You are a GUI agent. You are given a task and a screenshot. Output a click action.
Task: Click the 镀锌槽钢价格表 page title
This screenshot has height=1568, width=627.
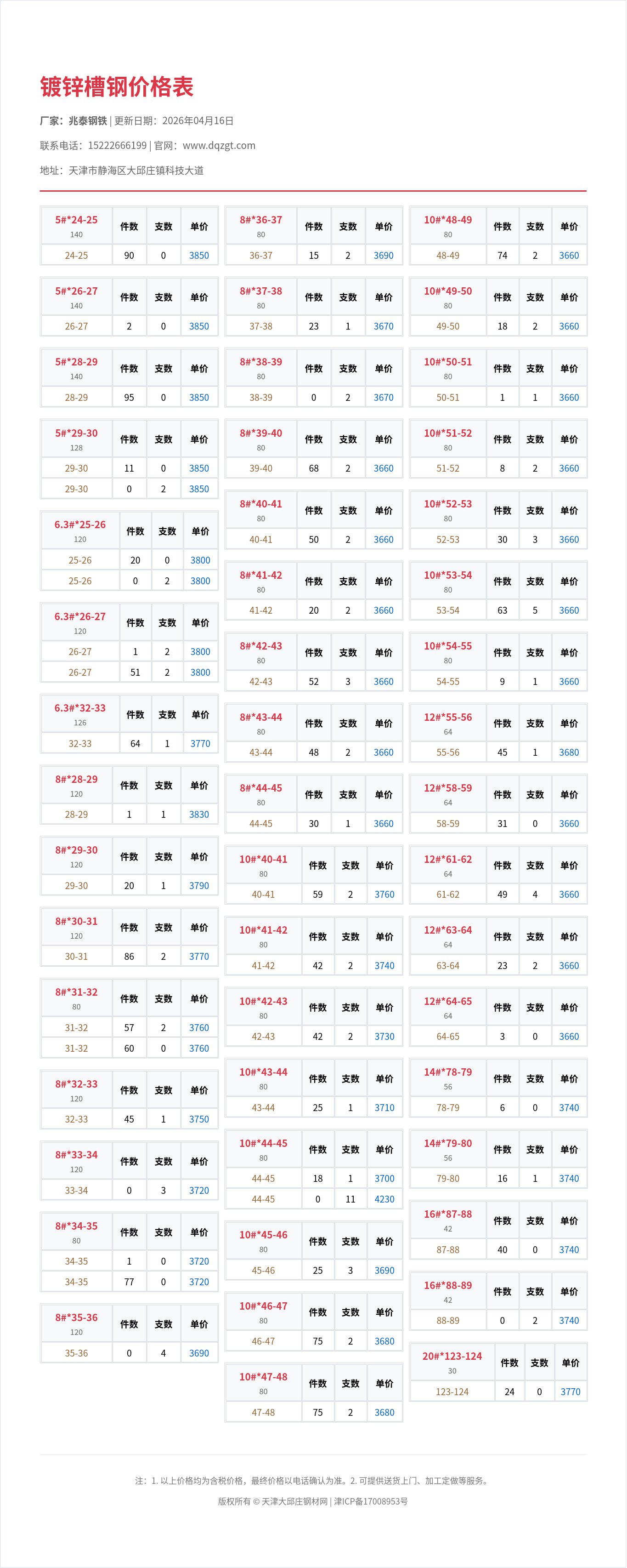point(117,87)
